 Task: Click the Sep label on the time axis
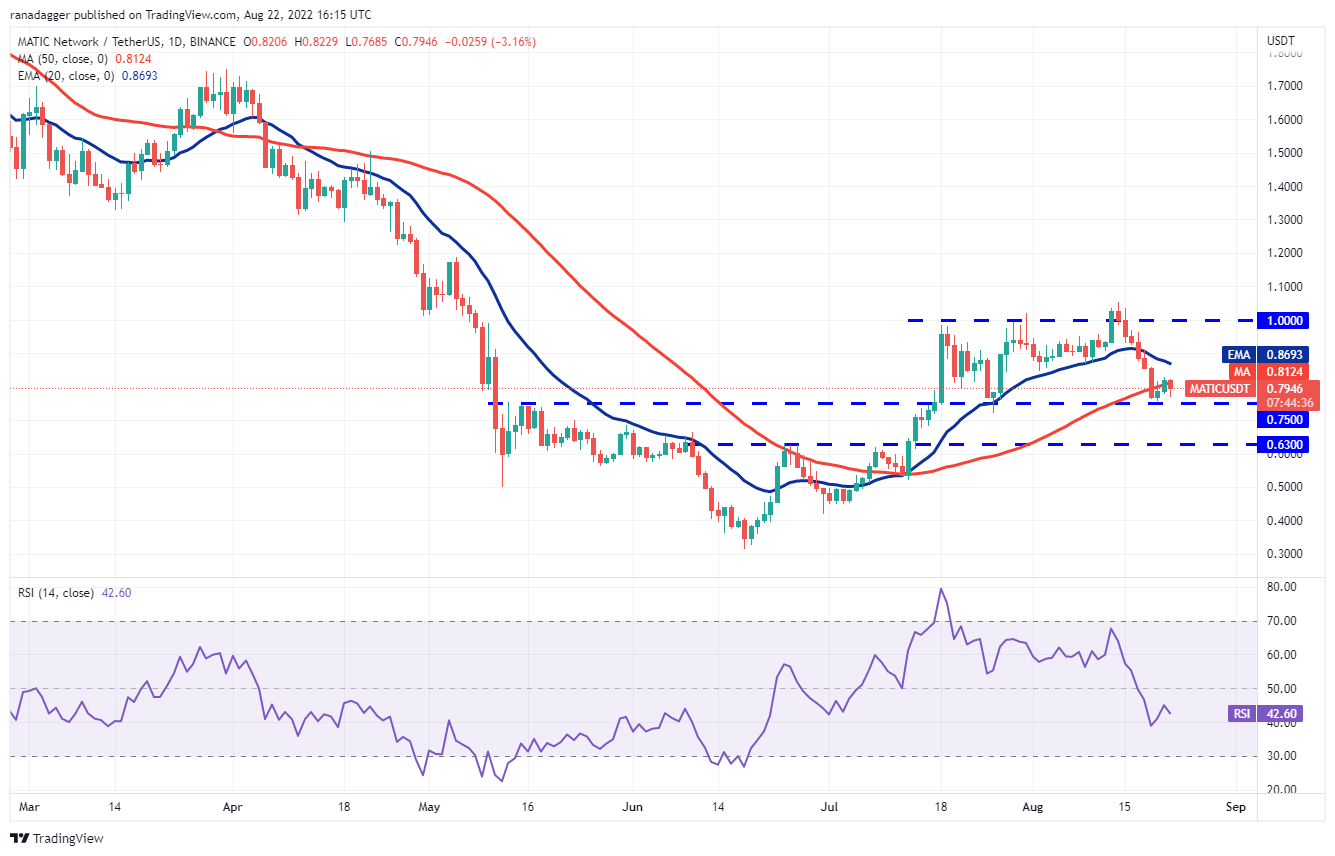point(1236,805)
